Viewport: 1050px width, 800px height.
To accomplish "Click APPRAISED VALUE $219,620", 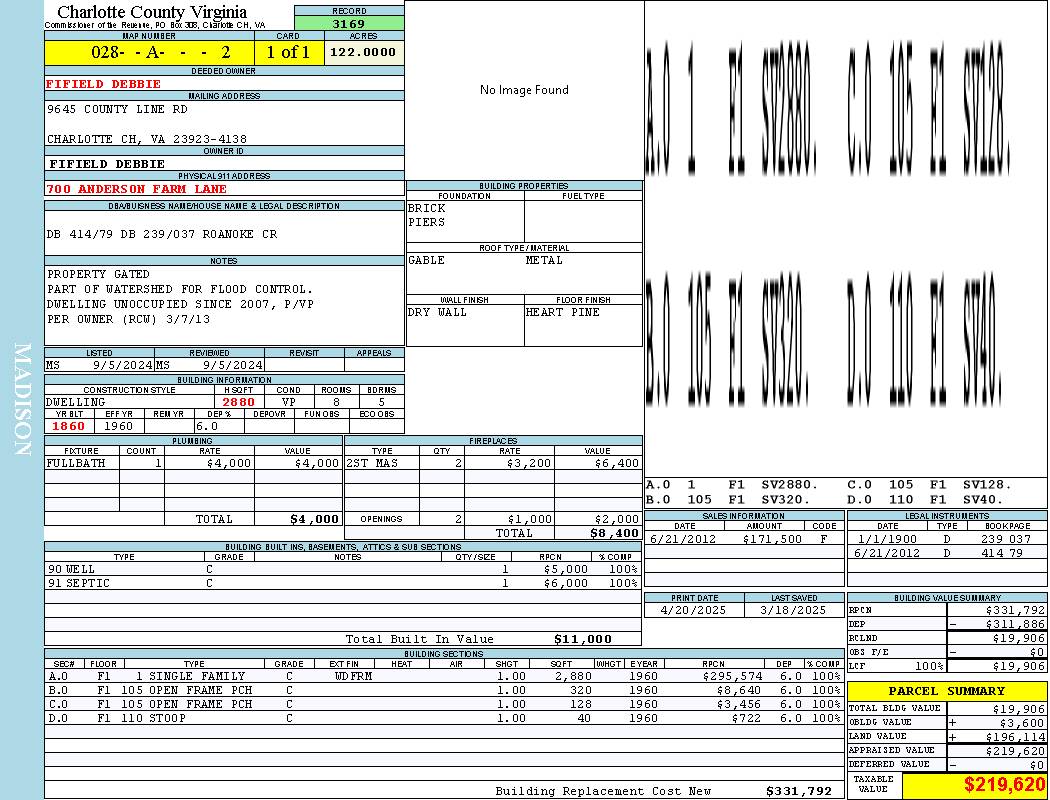I will (x=1015, y=752).
